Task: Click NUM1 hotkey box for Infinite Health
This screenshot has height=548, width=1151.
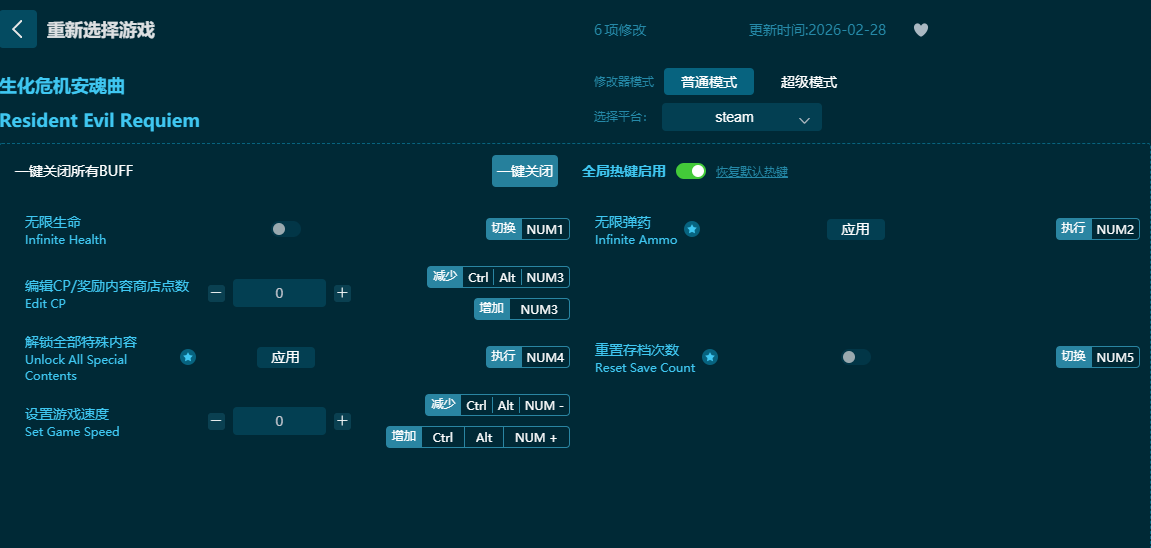Action: pos(545,229)
